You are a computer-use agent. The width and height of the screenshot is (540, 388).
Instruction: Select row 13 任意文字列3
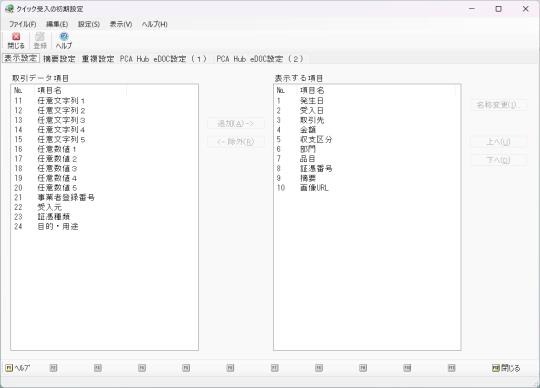104,120
